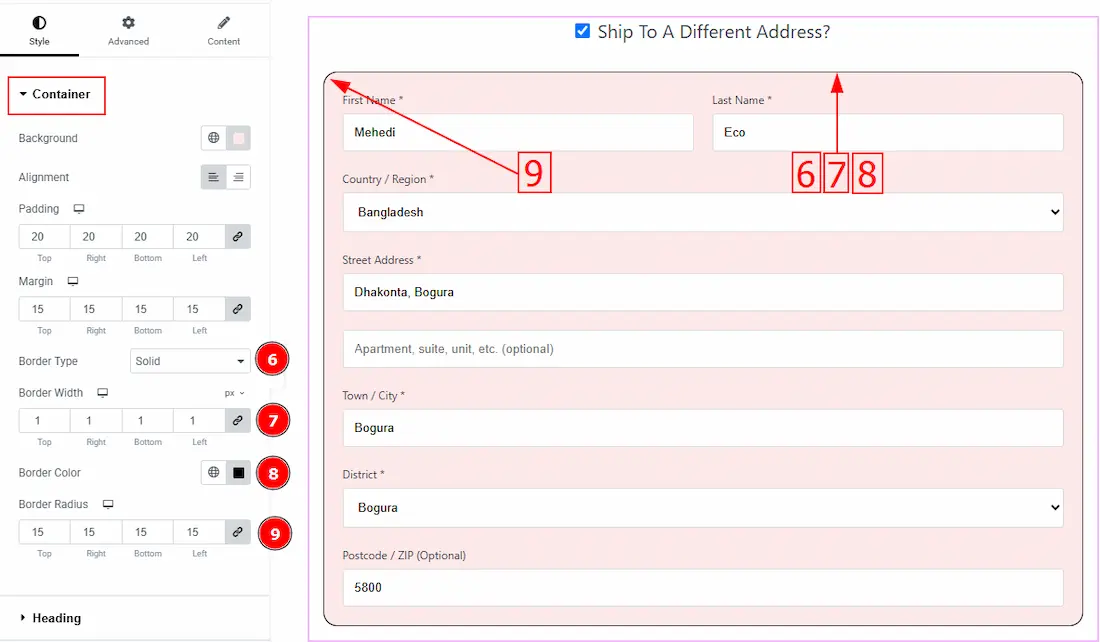The height and width of the screenshot is (642, 1100).
Task: Click Padding Bottom value field
Action: [x=147, y=237]
